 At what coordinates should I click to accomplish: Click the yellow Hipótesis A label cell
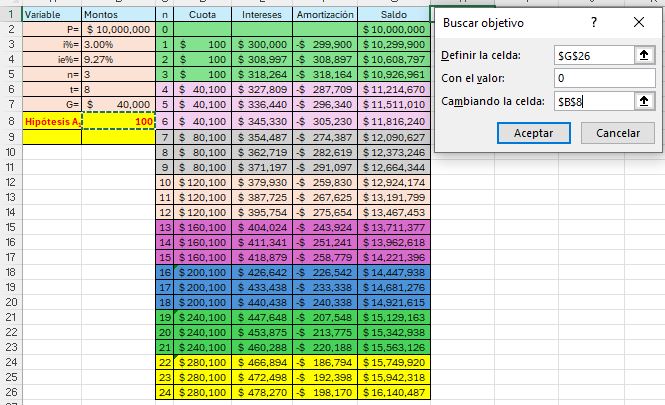click(51, 120)
